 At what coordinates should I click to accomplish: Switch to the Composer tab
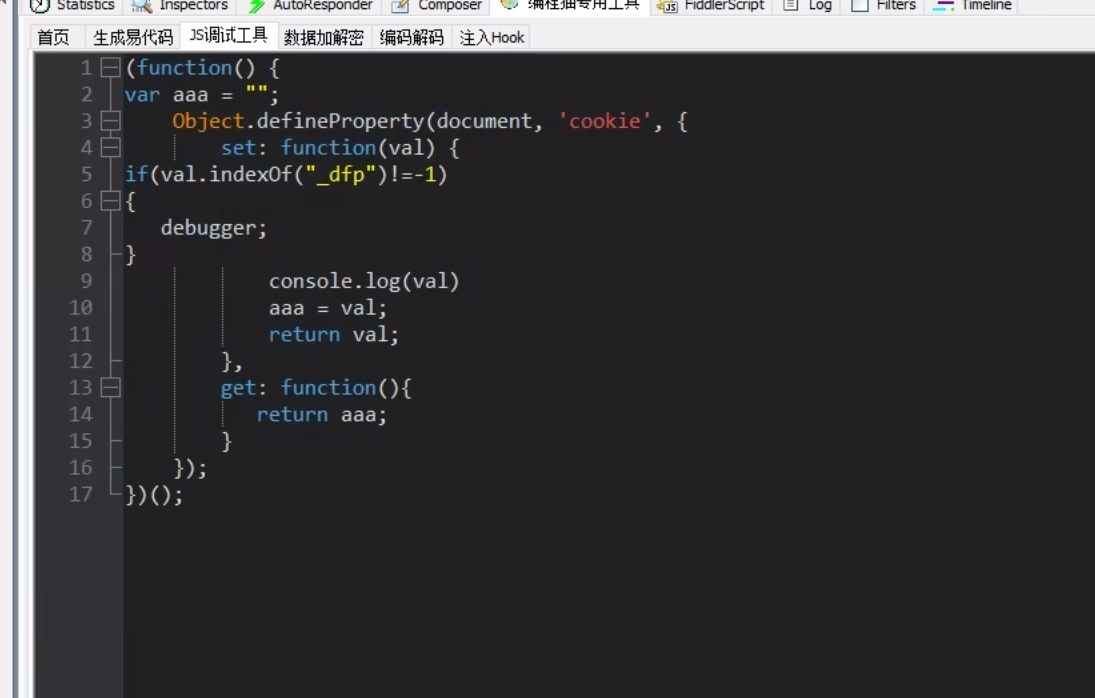(437, 6)
